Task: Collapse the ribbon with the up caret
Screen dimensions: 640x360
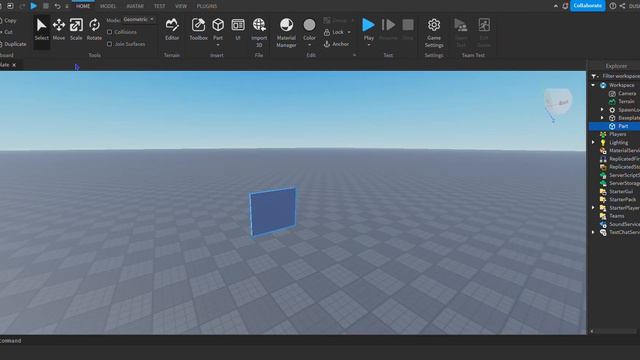Action: coord(556,6)
